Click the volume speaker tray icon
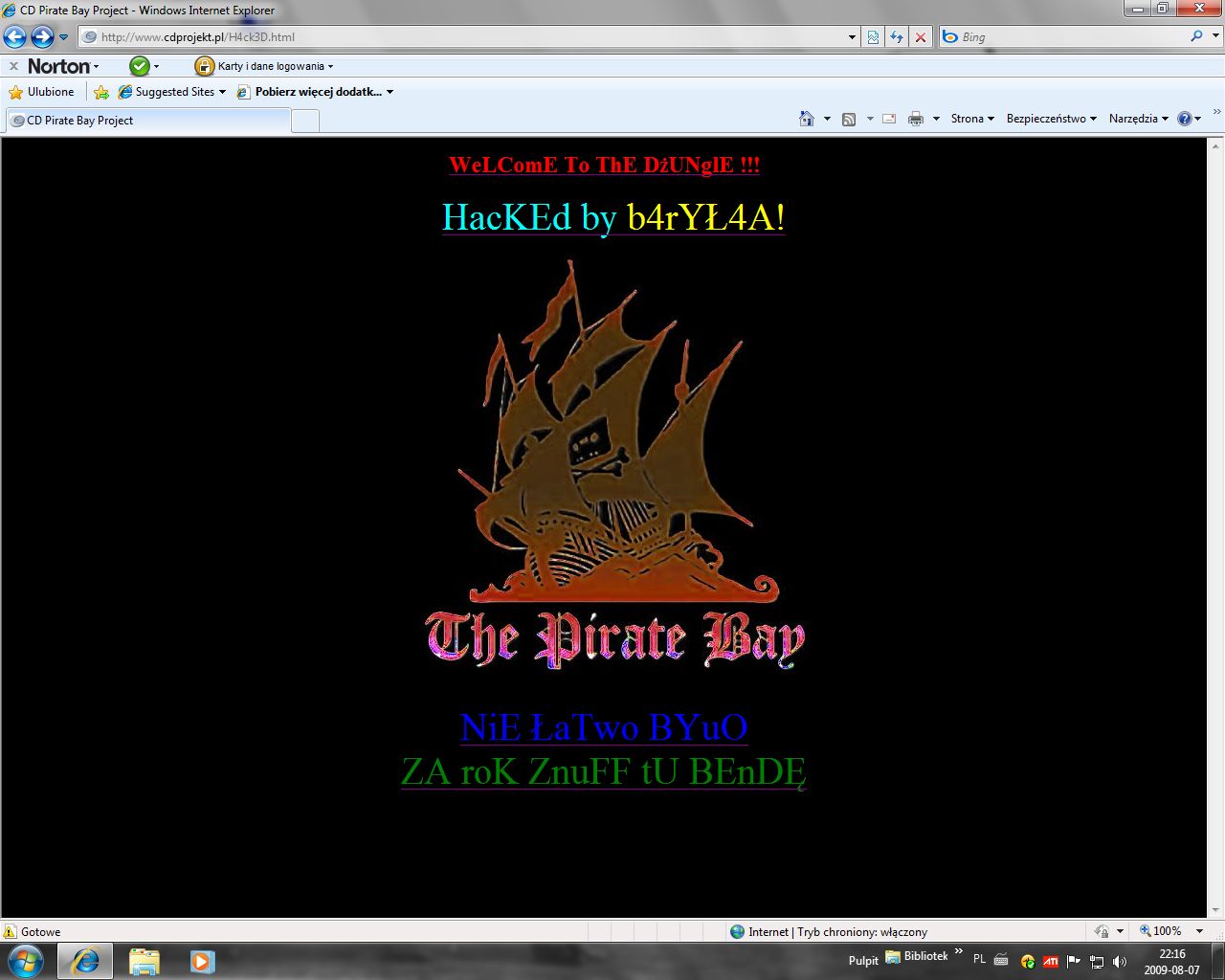Screen dimensions: 1225x980 click(x=1120, y=961)
